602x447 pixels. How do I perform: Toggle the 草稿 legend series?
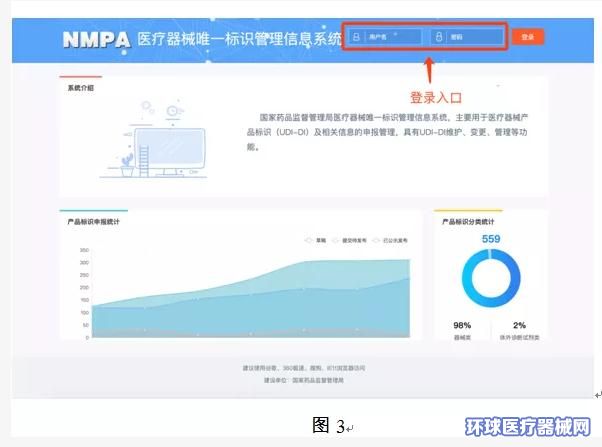317,240
